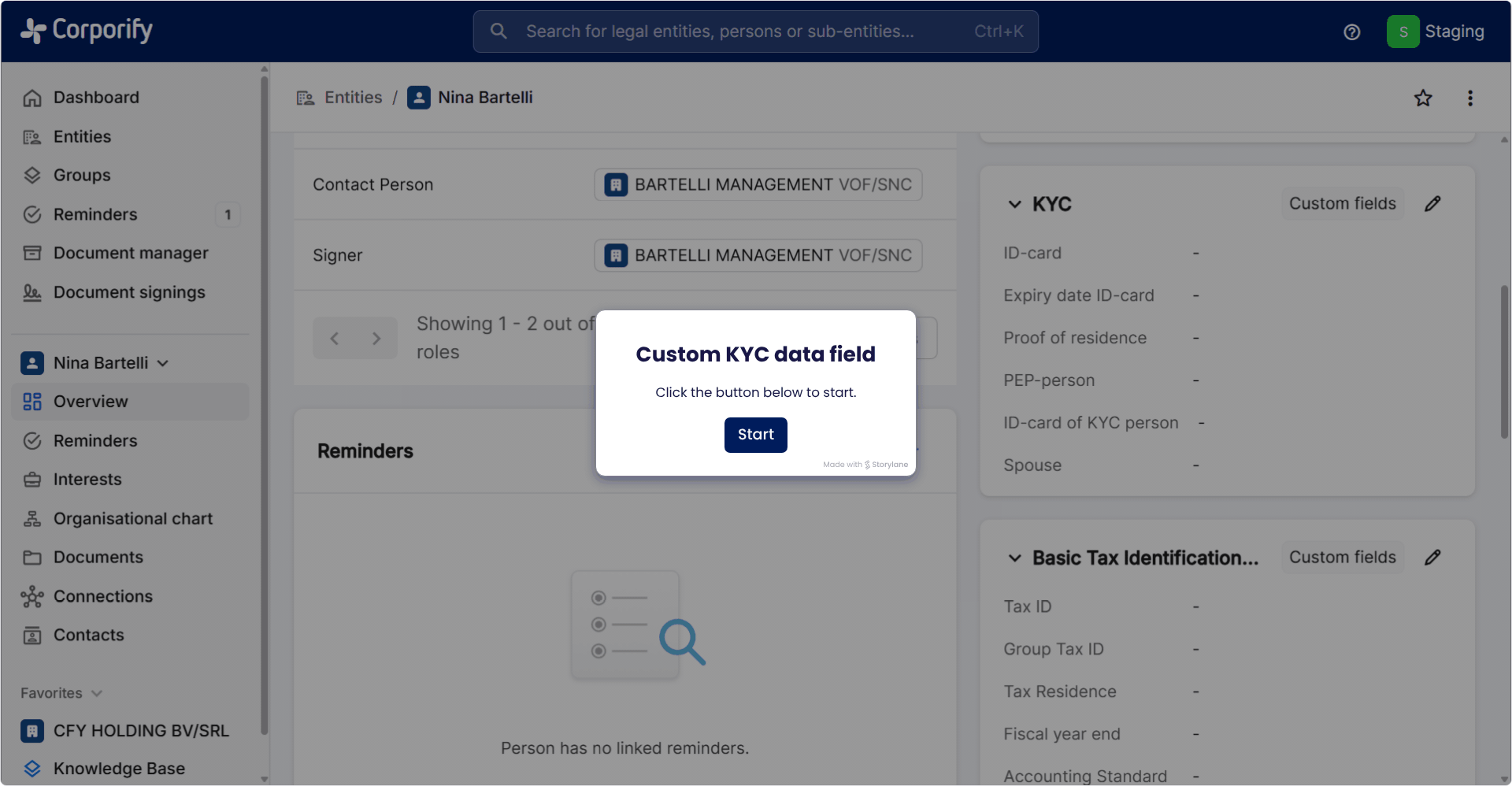The width and height of the screenshot is (1512, 786).
Task: Go to next page of roles
Action: click(x=376, y=339)
